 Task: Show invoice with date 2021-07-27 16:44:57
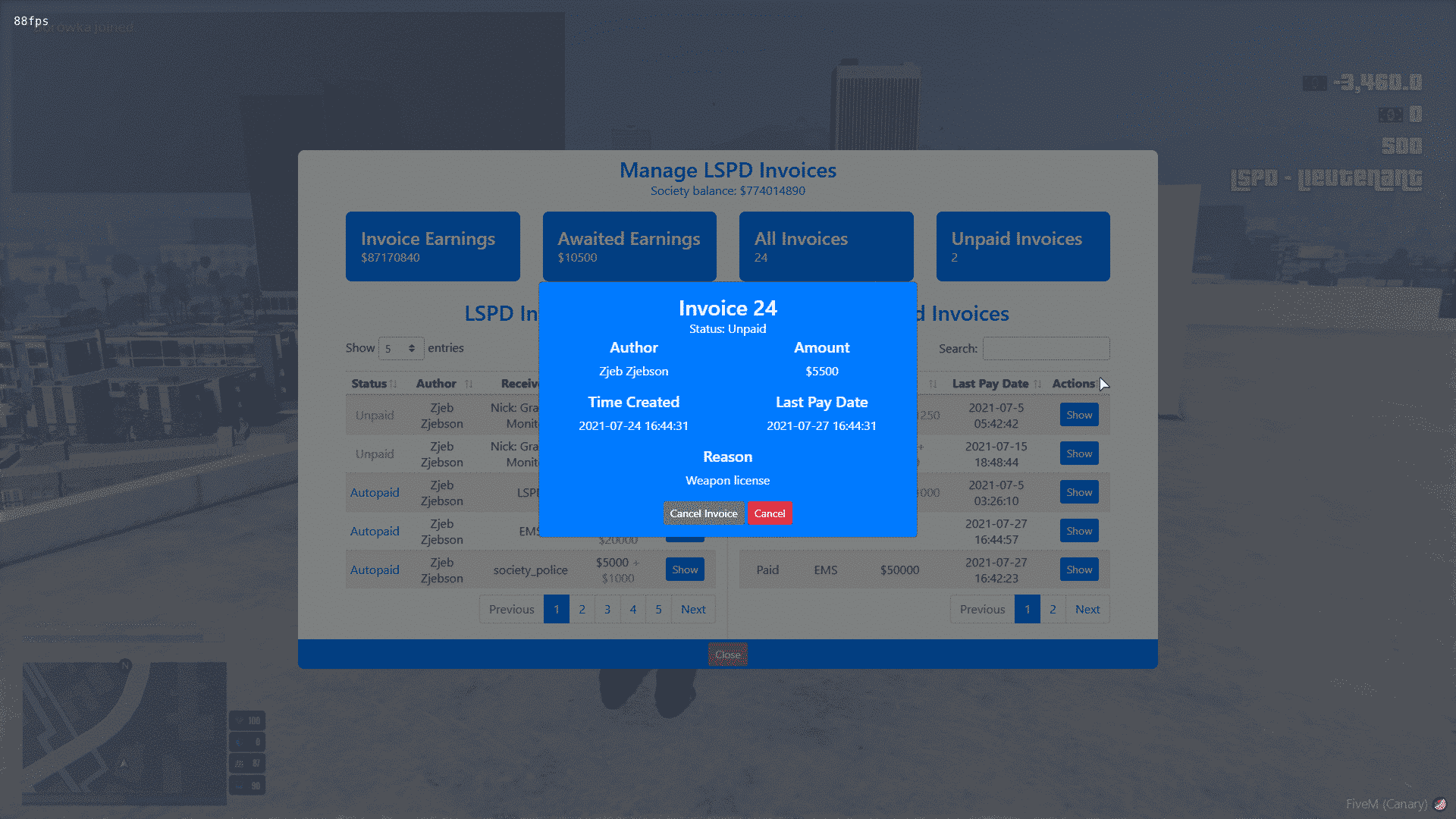tap(1079, 531)
